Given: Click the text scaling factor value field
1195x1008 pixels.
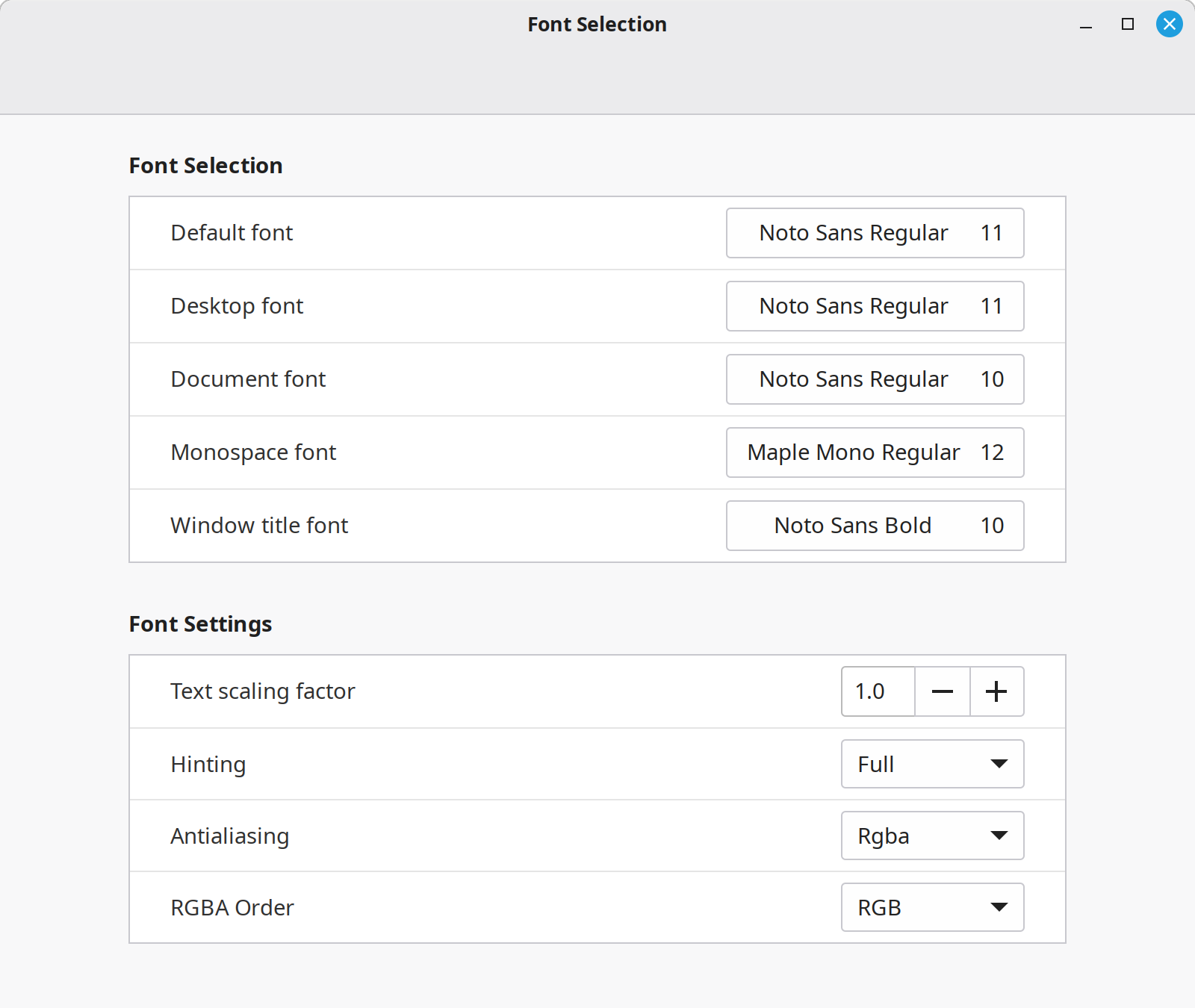Looking at the screenshot, I should pyautogui.click(x=878, y=691).
